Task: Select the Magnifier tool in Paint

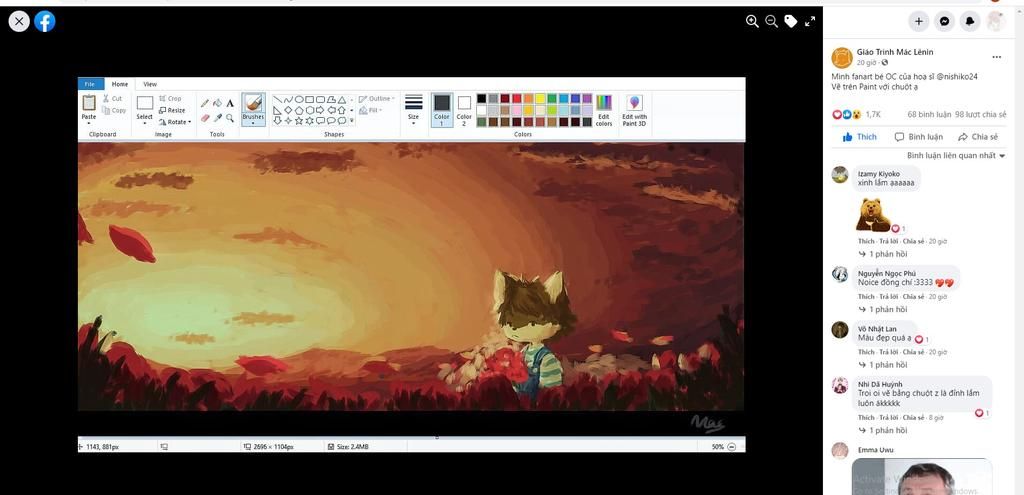Action: (230, 118)
